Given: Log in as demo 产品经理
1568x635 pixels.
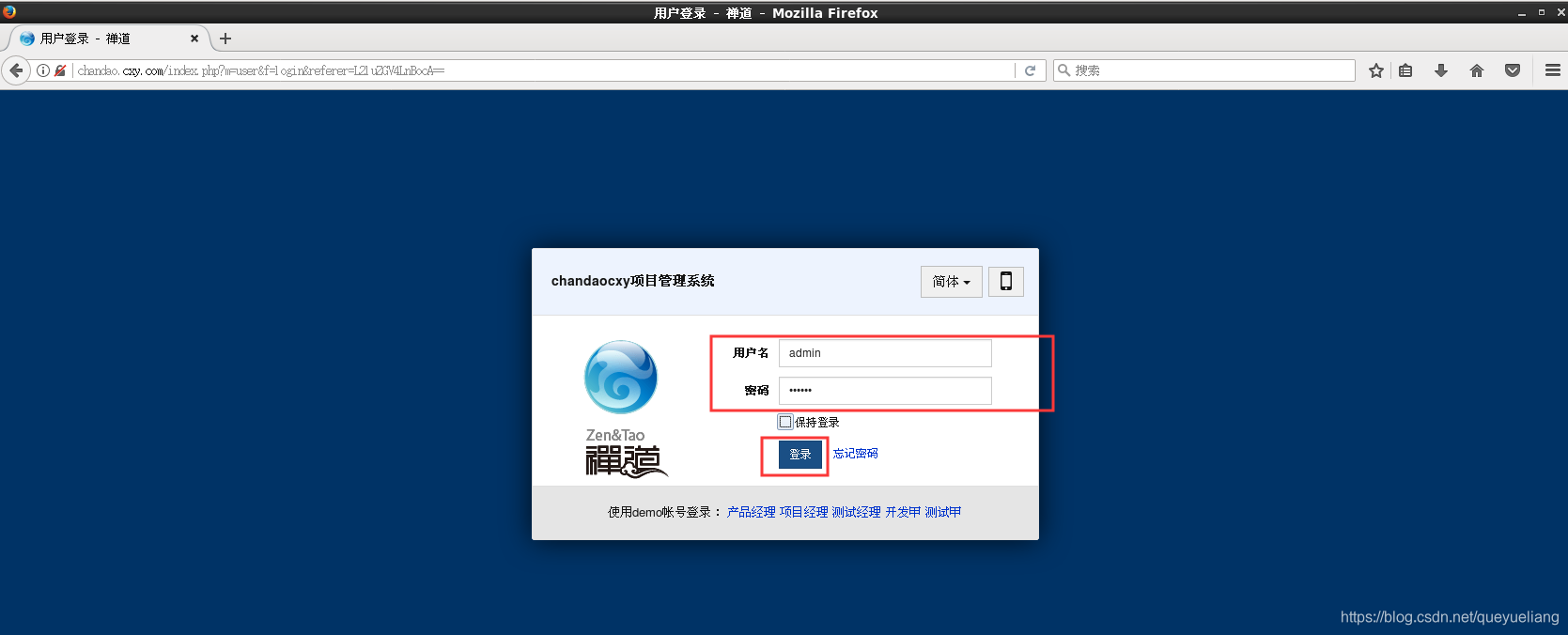Looking at the screenshot, I should (x=751, y=512).
